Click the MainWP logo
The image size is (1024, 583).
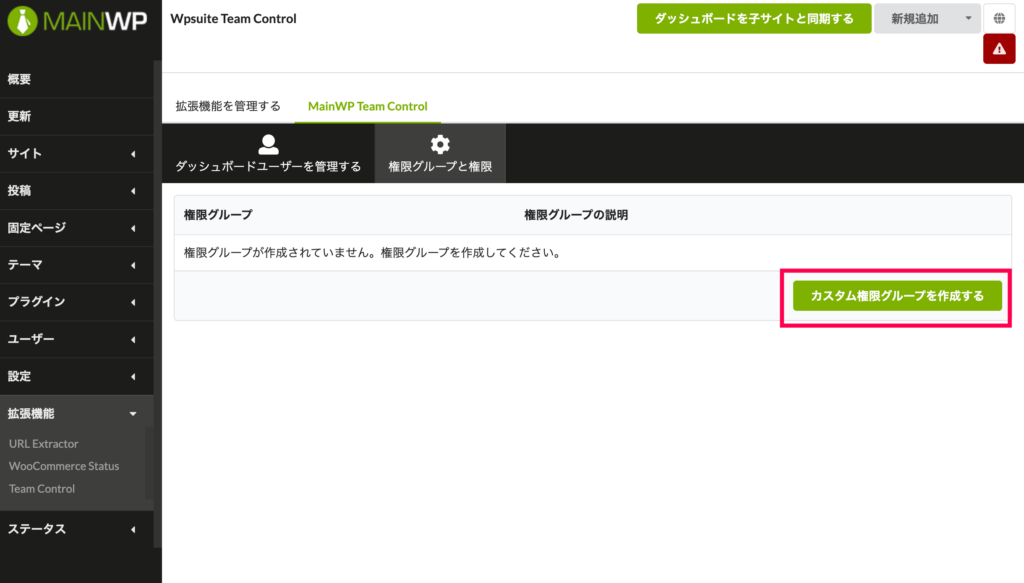pos(77,21)
